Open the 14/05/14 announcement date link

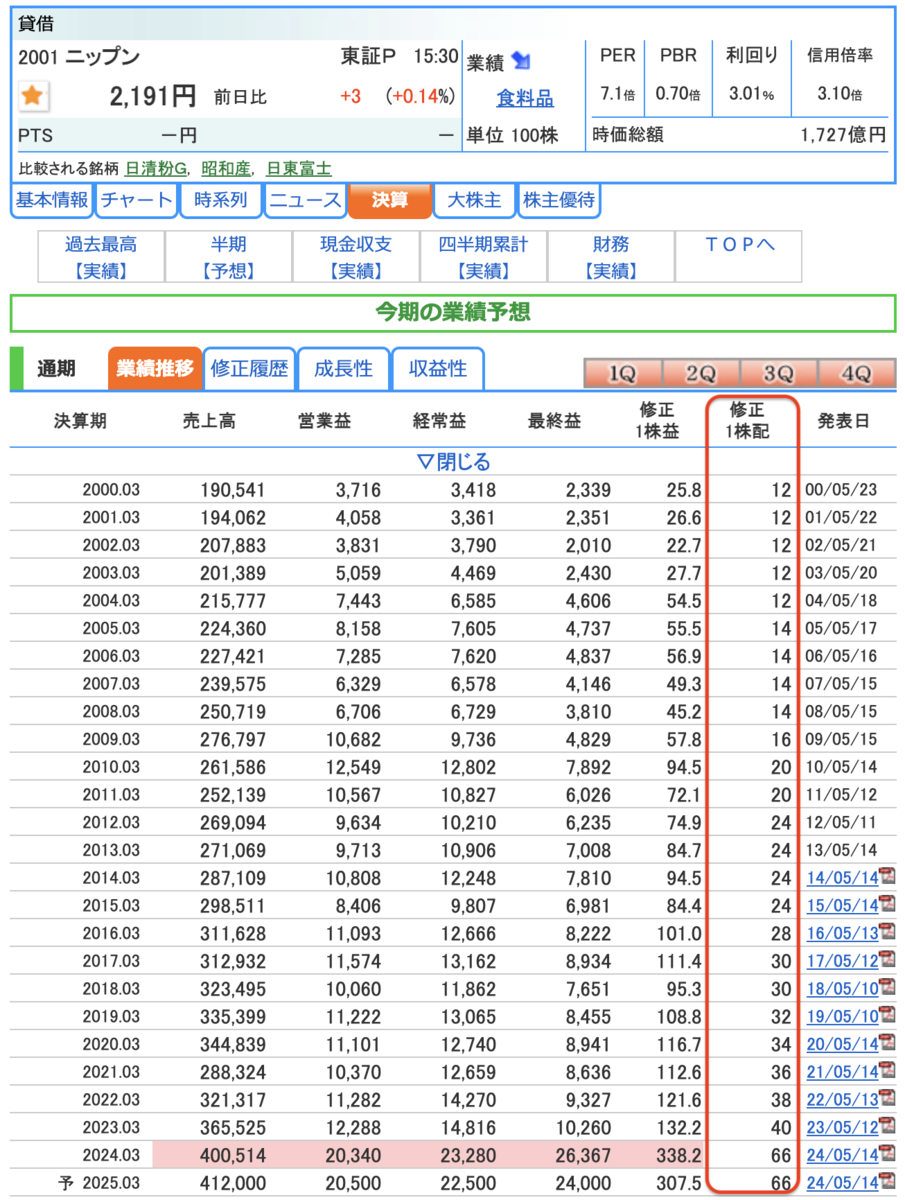coord(842,878)
